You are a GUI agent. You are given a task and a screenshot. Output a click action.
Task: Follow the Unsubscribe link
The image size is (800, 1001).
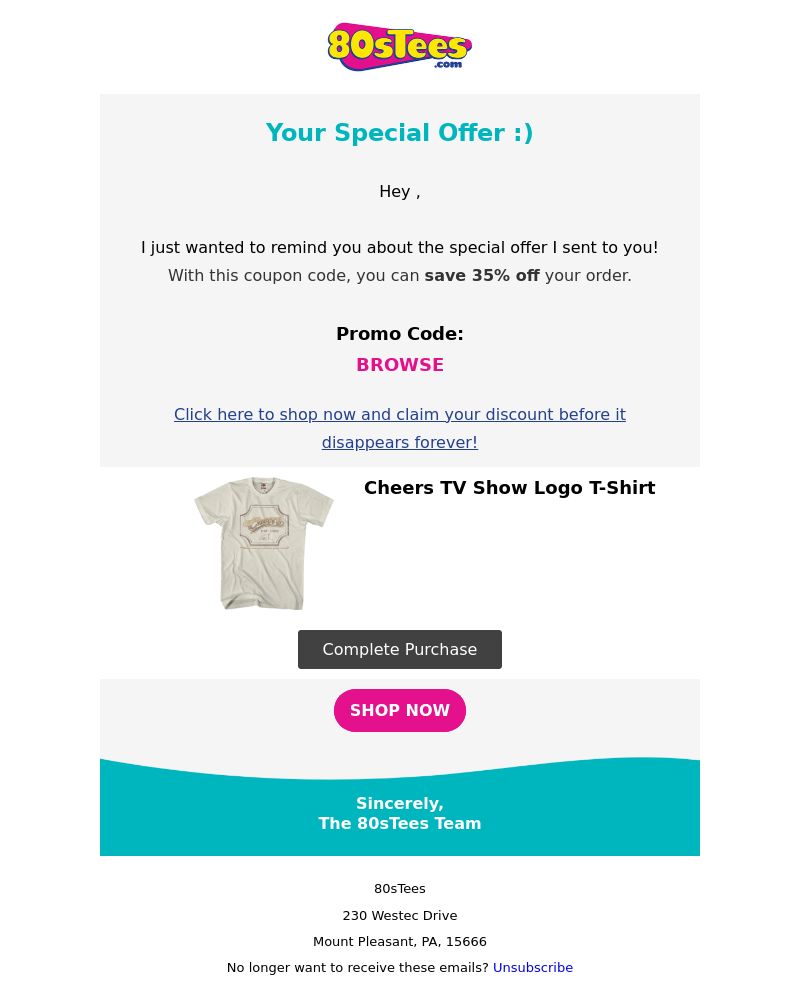533,968
